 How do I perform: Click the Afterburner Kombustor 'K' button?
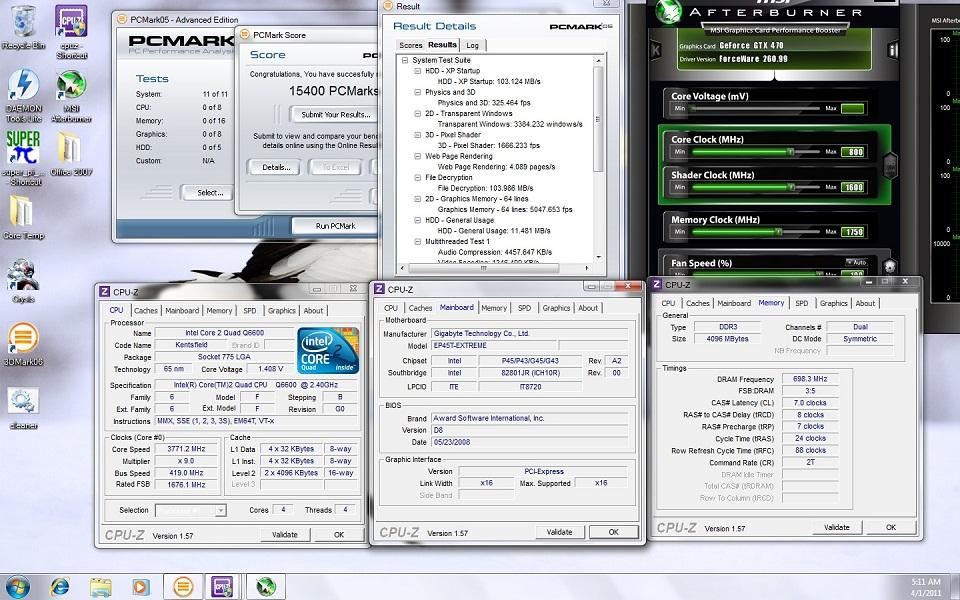pyautogui.click(x=655, y=50)
